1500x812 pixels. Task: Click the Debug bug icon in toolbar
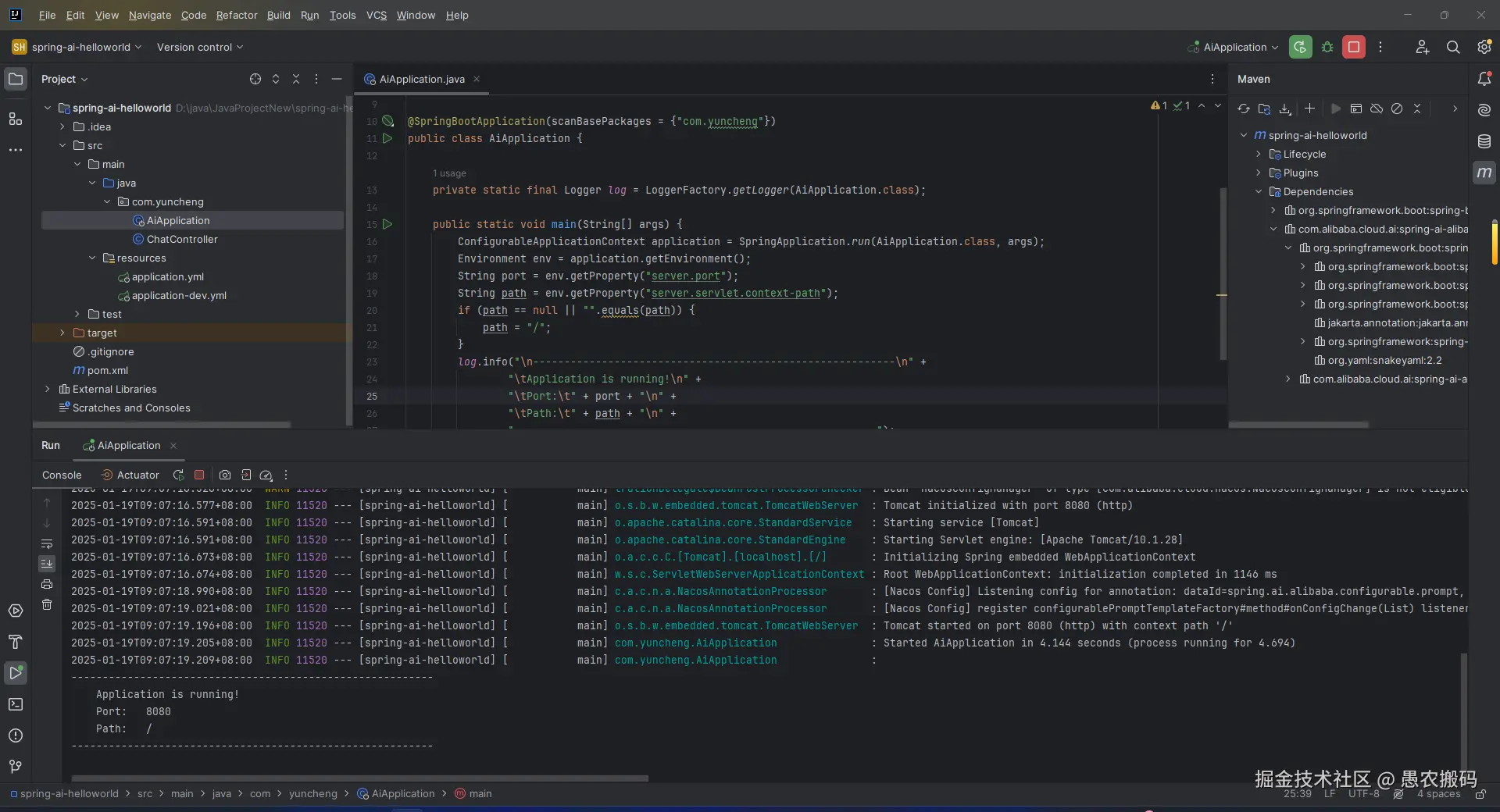tap(1327, 47)
